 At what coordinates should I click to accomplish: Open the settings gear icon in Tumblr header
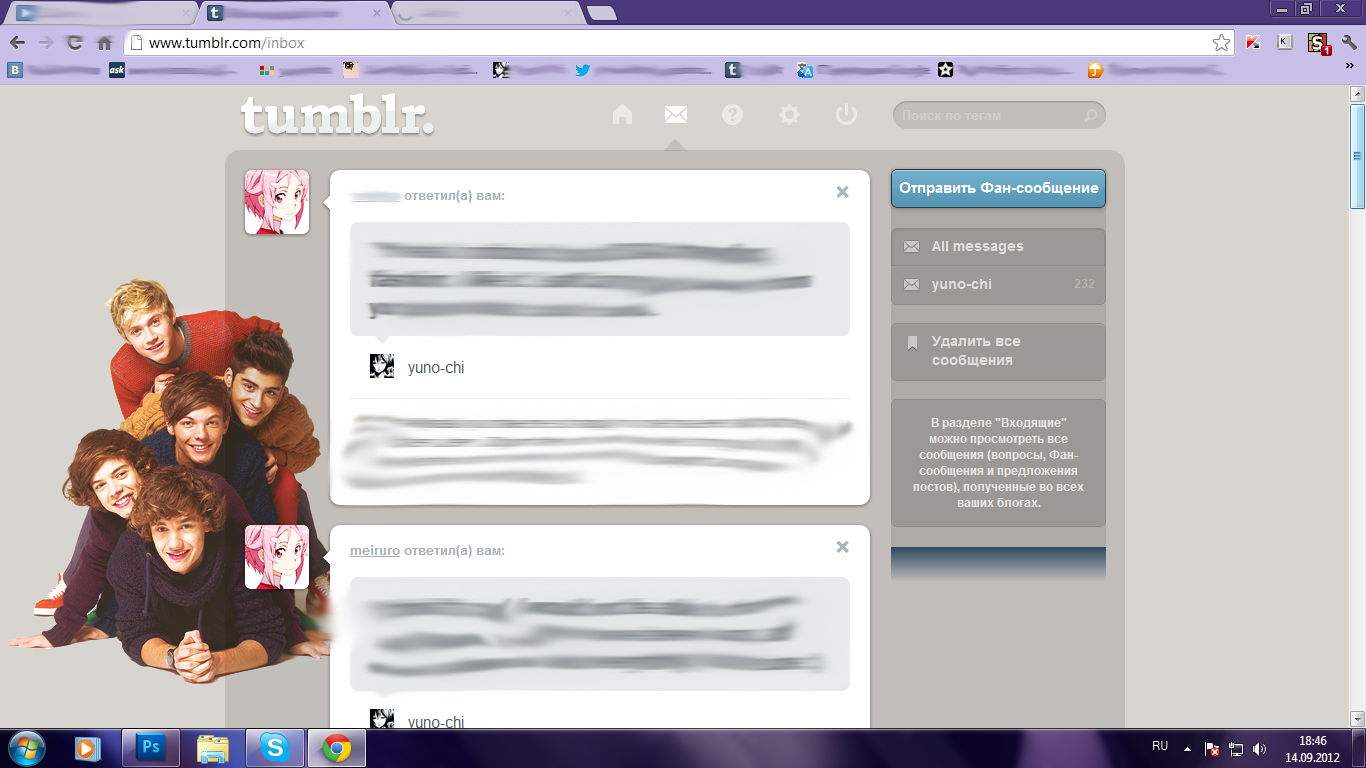(789, 115)
